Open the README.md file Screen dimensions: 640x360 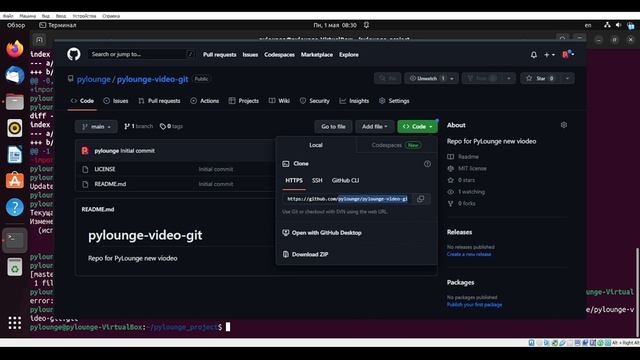[x=110, y=184]
